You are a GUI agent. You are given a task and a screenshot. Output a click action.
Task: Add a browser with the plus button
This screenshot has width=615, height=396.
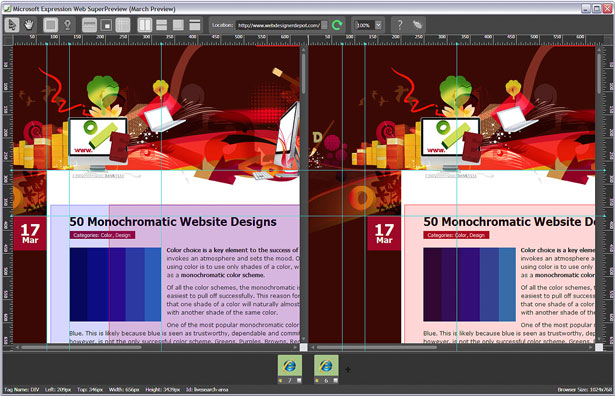click(x=348, y=369)
